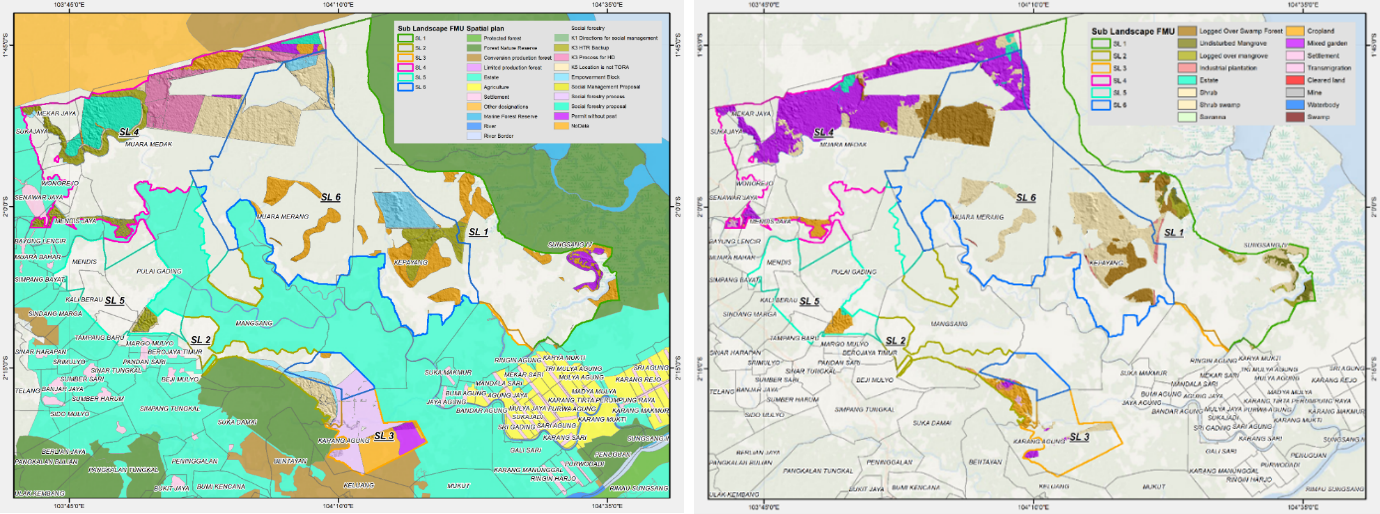Click the SL 1 map label on spatial plan map

point(478,231)
